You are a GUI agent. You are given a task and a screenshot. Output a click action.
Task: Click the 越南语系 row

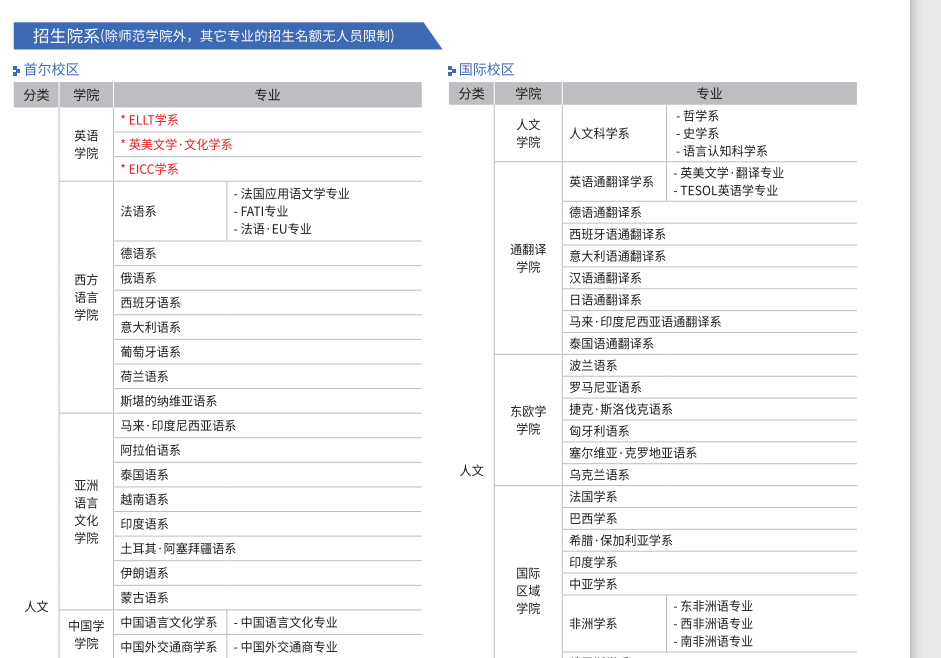click(x=268, y=500)
